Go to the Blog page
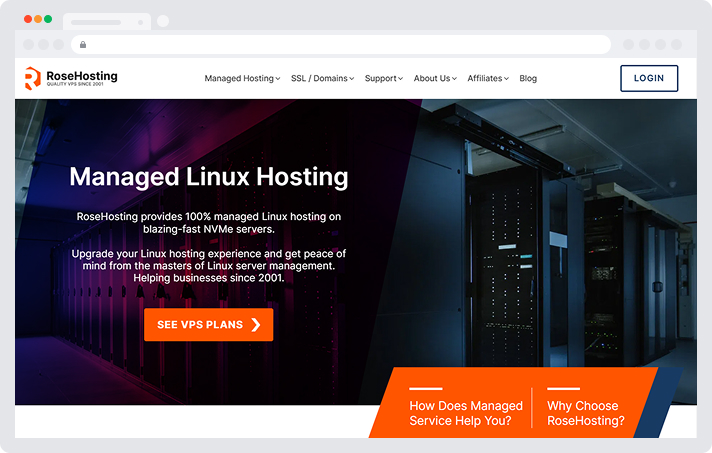The width and height of the screenshot is (712, 453). point(528,79)
